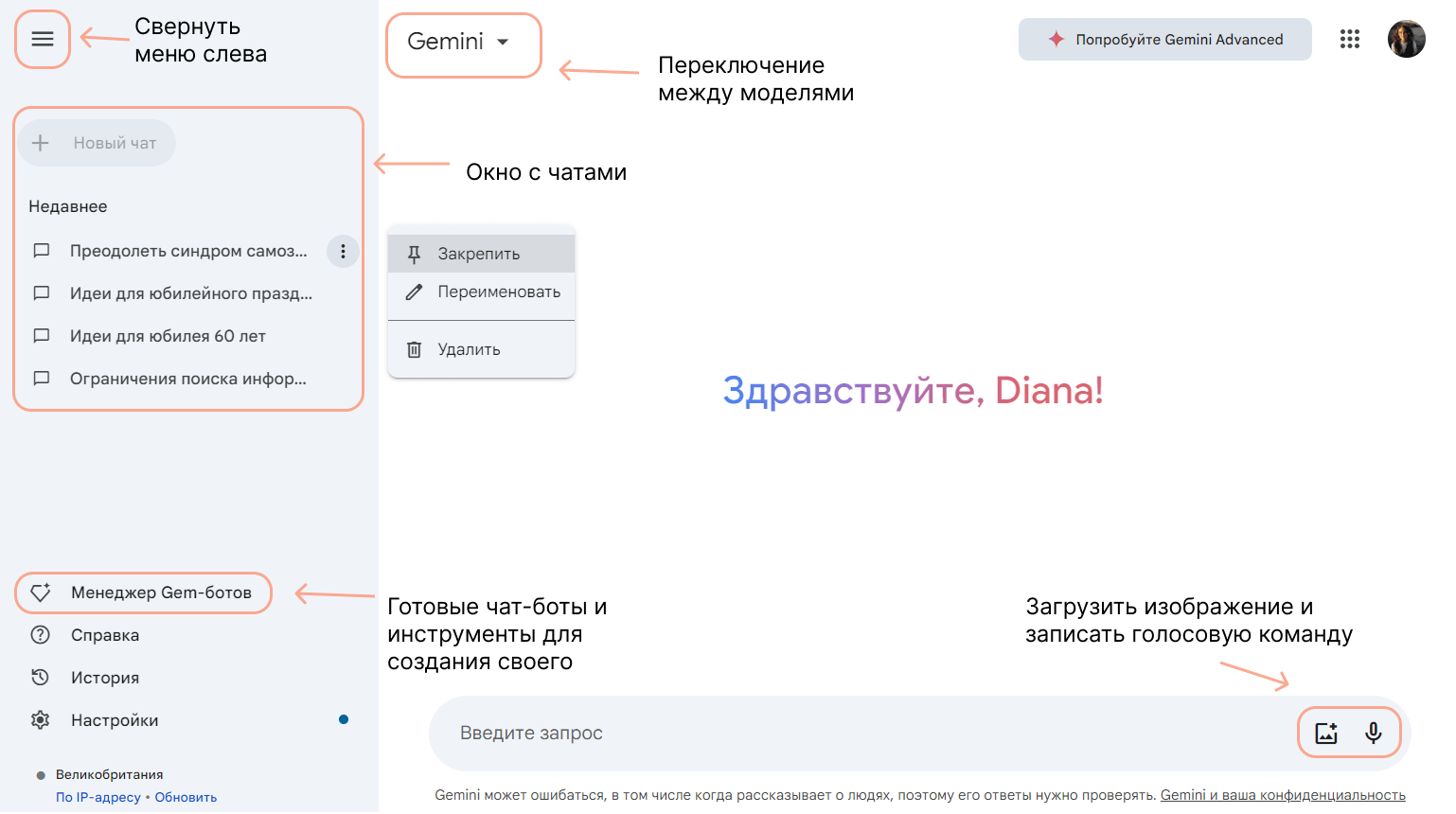Expand the Gemini model dropdown
Image resolution: width=1456 pixels, height=814 pixels.
(x=460, y=42)
